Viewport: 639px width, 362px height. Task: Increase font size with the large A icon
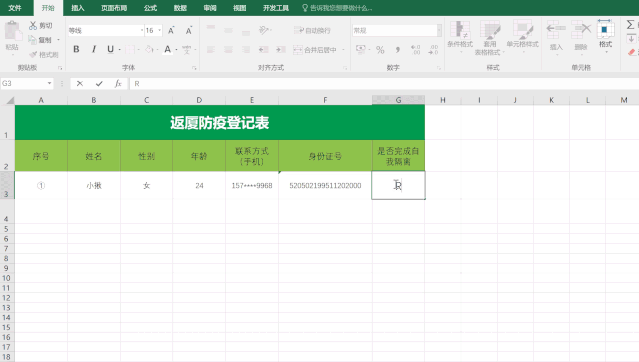(171, 31)
